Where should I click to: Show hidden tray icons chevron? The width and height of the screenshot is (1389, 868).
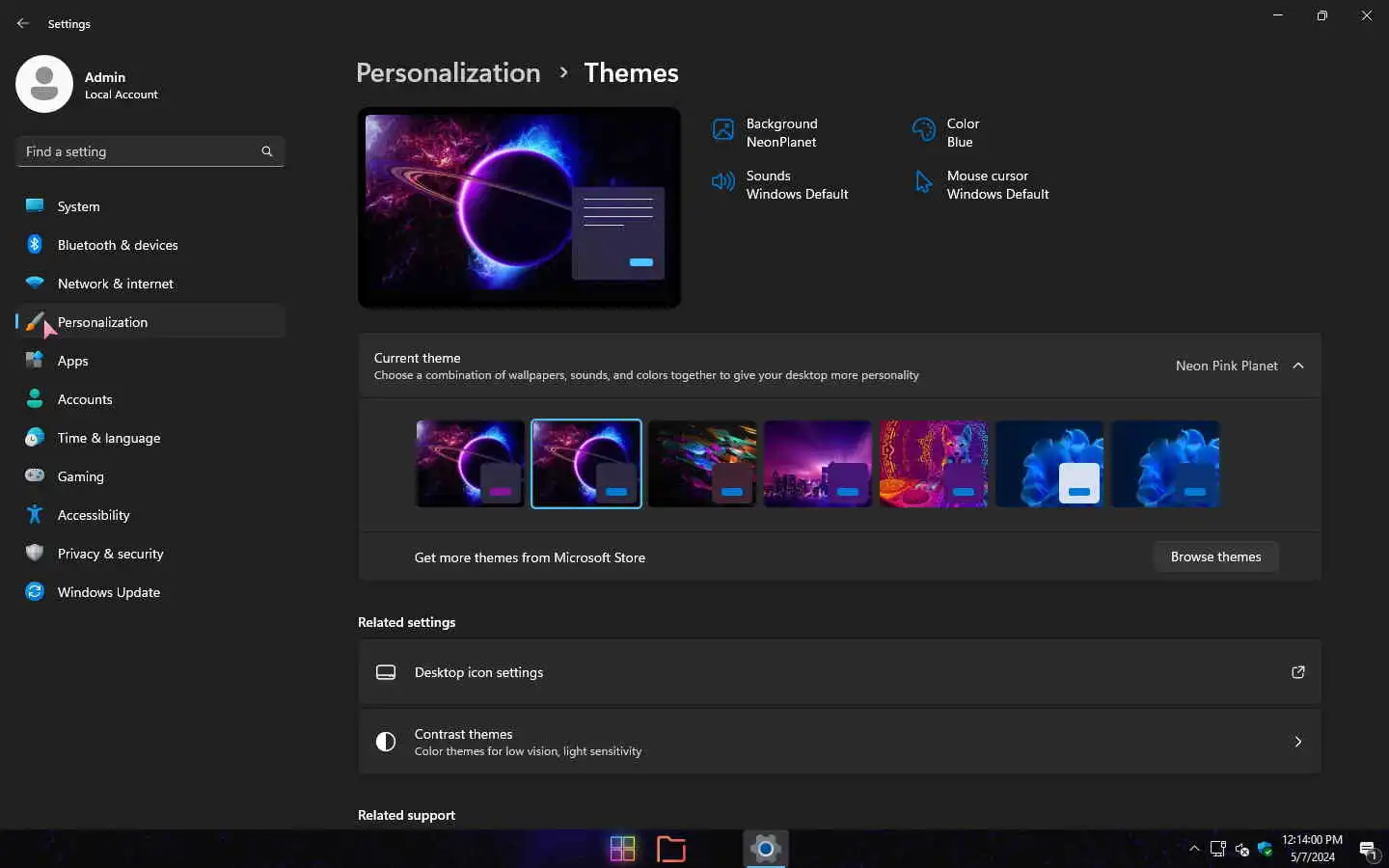tap(1194, 849)
